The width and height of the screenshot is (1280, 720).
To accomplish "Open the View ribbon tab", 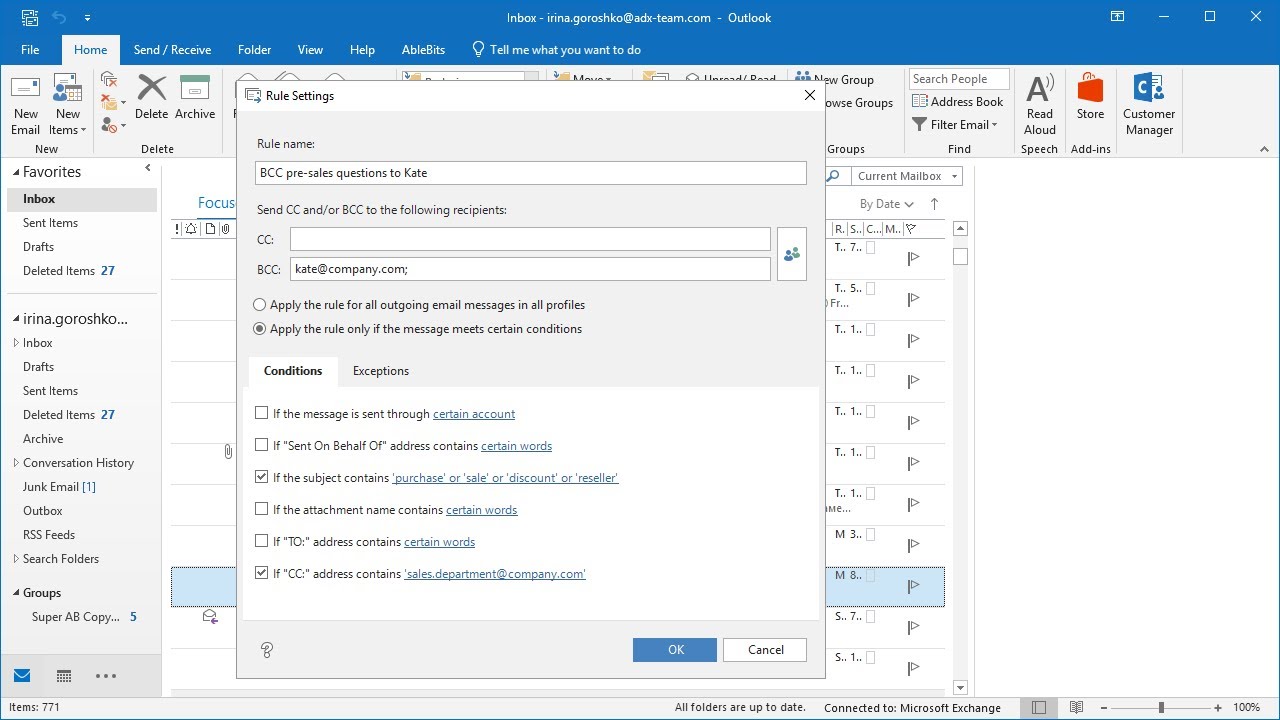I will [310, 50].
